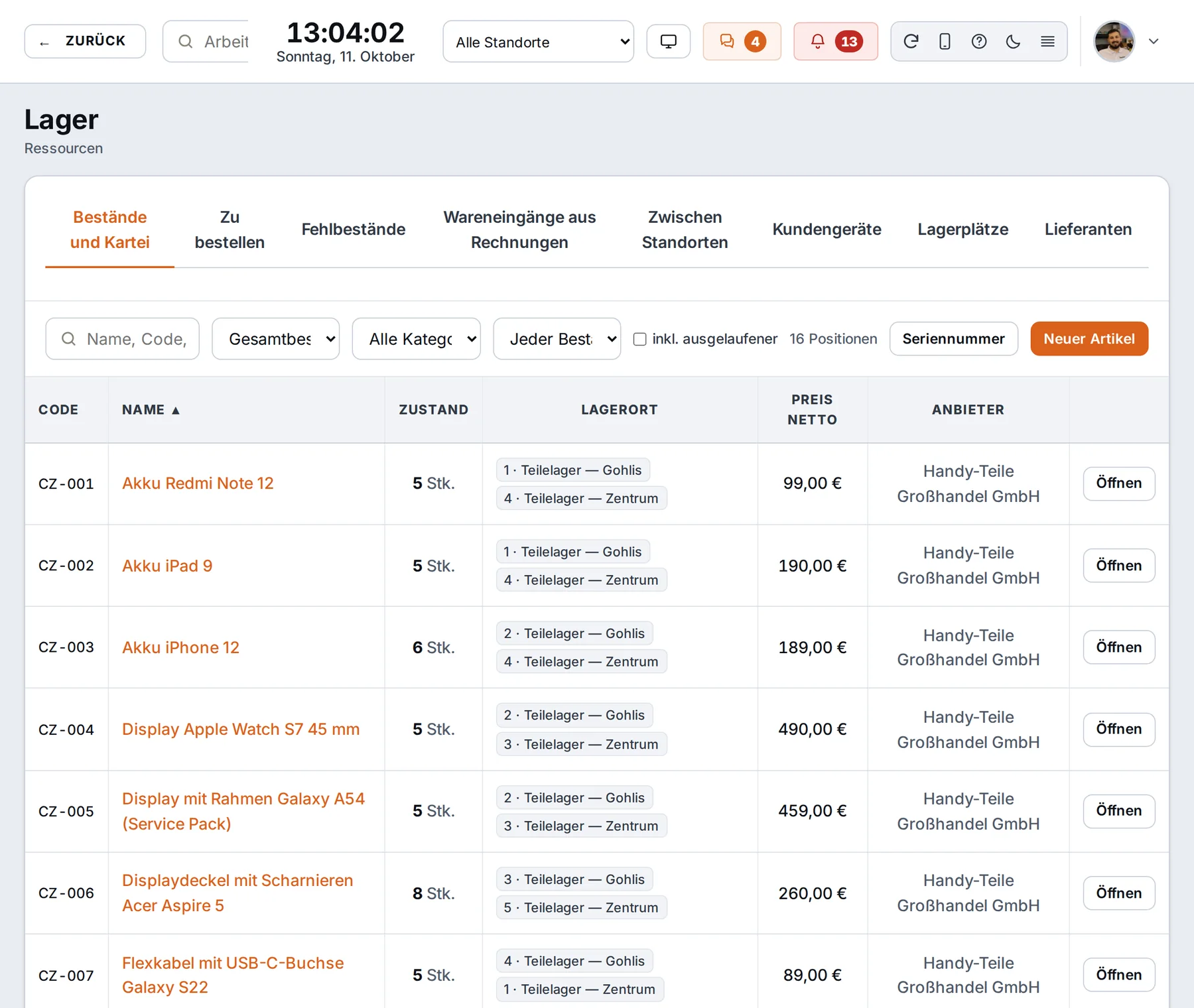Viewport: 1194px width, 1008px height.
Task: Open Flexkabel mit USB-C-Buchse Galaxy S22 link
Action: pyautogui.click(x=233, y=975)
